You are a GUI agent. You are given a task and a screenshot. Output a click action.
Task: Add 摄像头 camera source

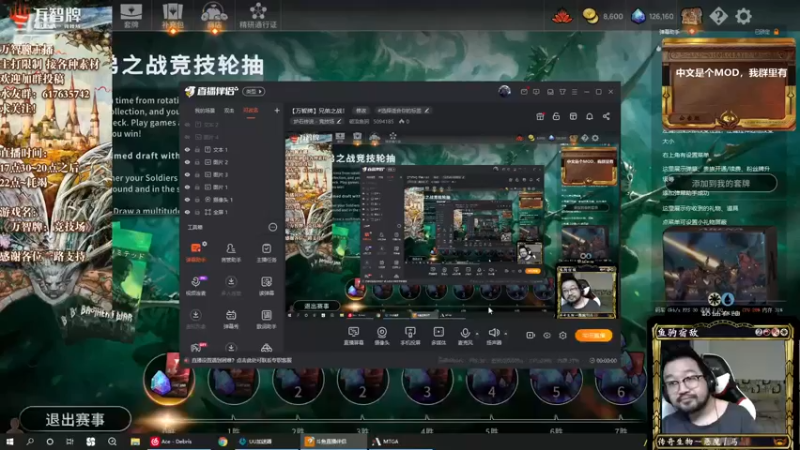382,336
